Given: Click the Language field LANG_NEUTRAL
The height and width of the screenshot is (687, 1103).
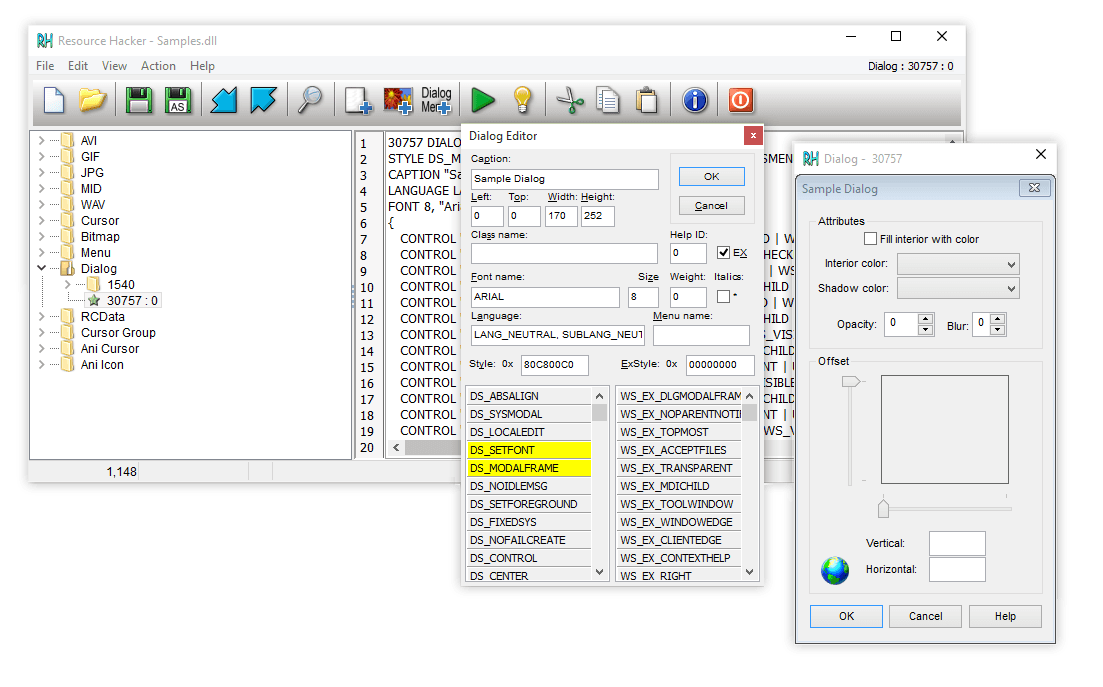Looking at the screenshot, I should coord(558,335).
